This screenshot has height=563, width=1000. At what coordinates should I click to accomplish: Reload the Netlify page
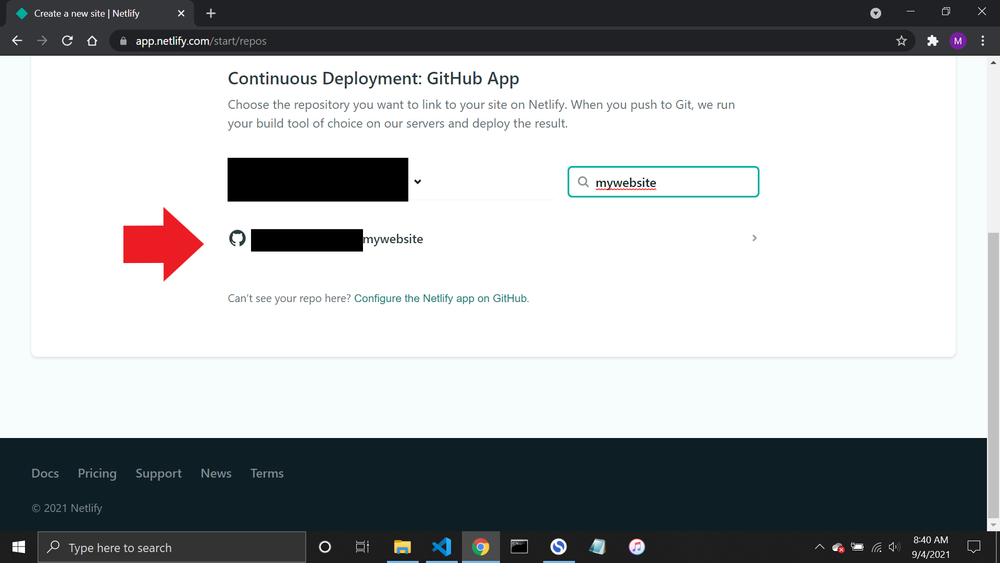pos(67,41)
